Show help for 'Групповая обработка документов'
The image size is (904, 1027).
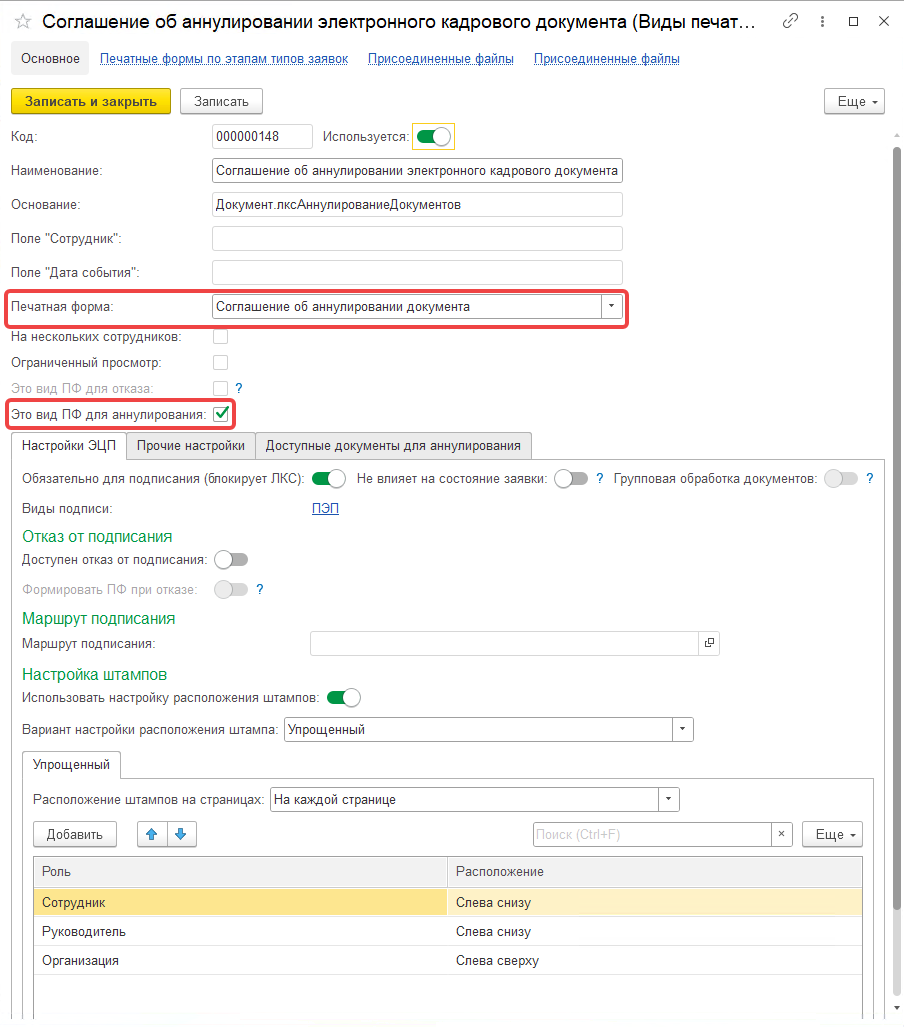(x=869, y=479)
